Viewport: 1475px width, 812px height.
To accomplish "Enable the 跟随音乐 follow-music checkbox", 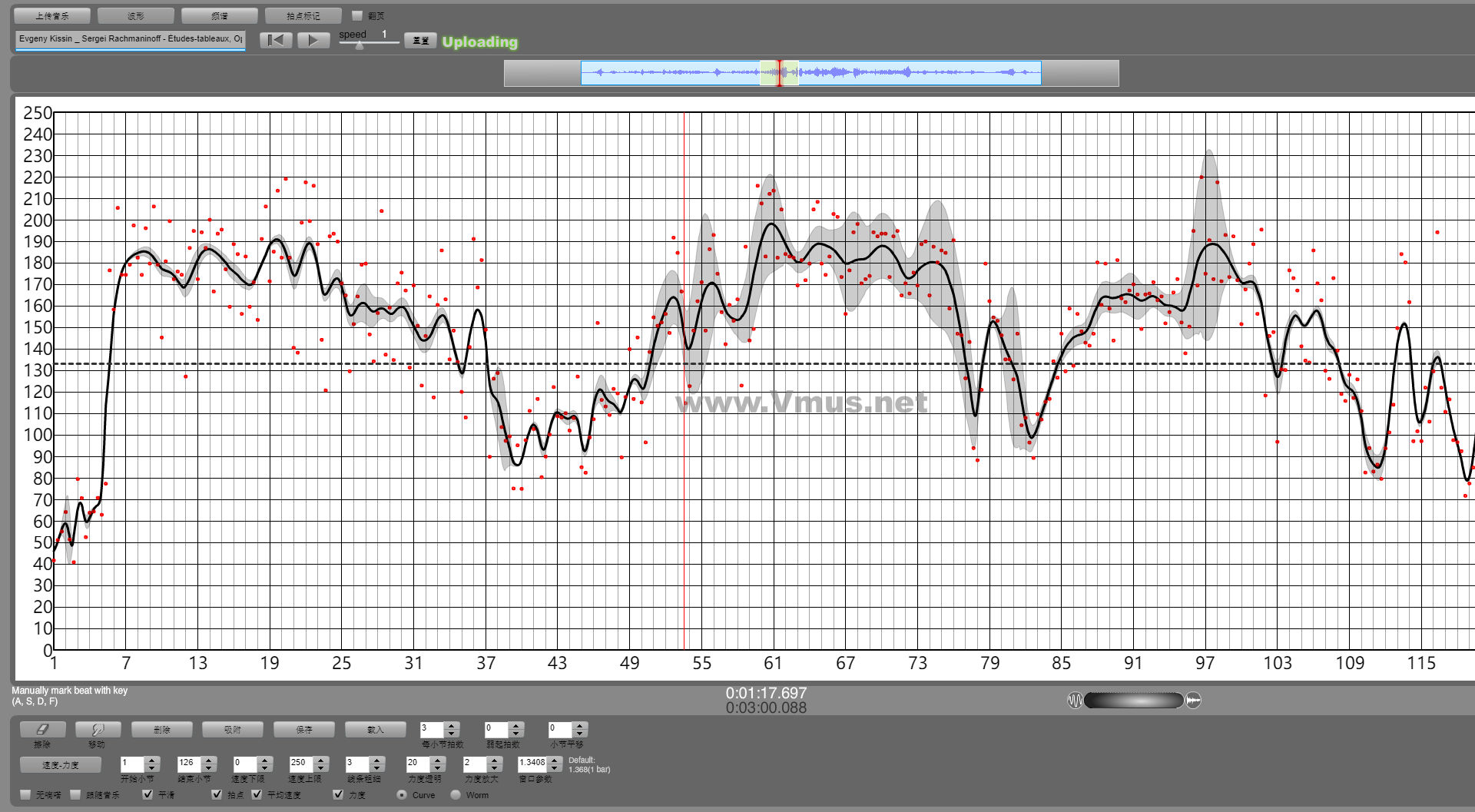I will [75, 794].
